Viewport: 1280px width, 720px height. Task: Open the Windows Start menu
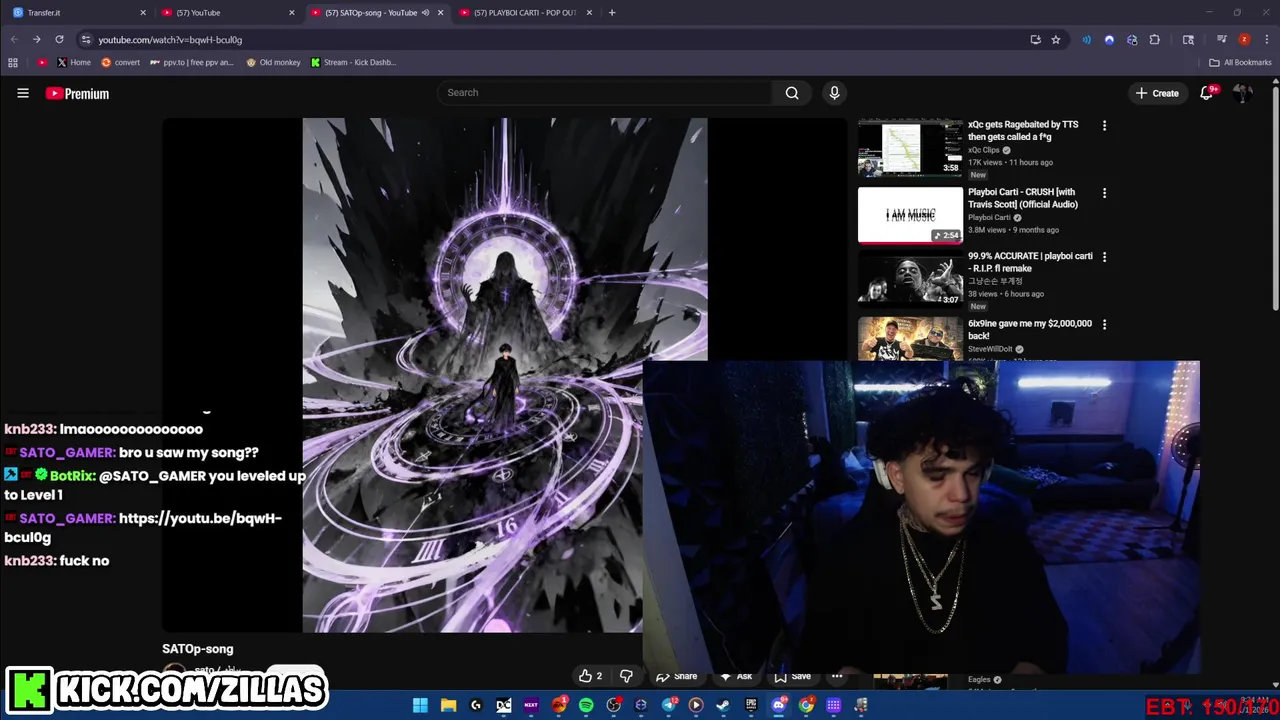tap(420, 705)
